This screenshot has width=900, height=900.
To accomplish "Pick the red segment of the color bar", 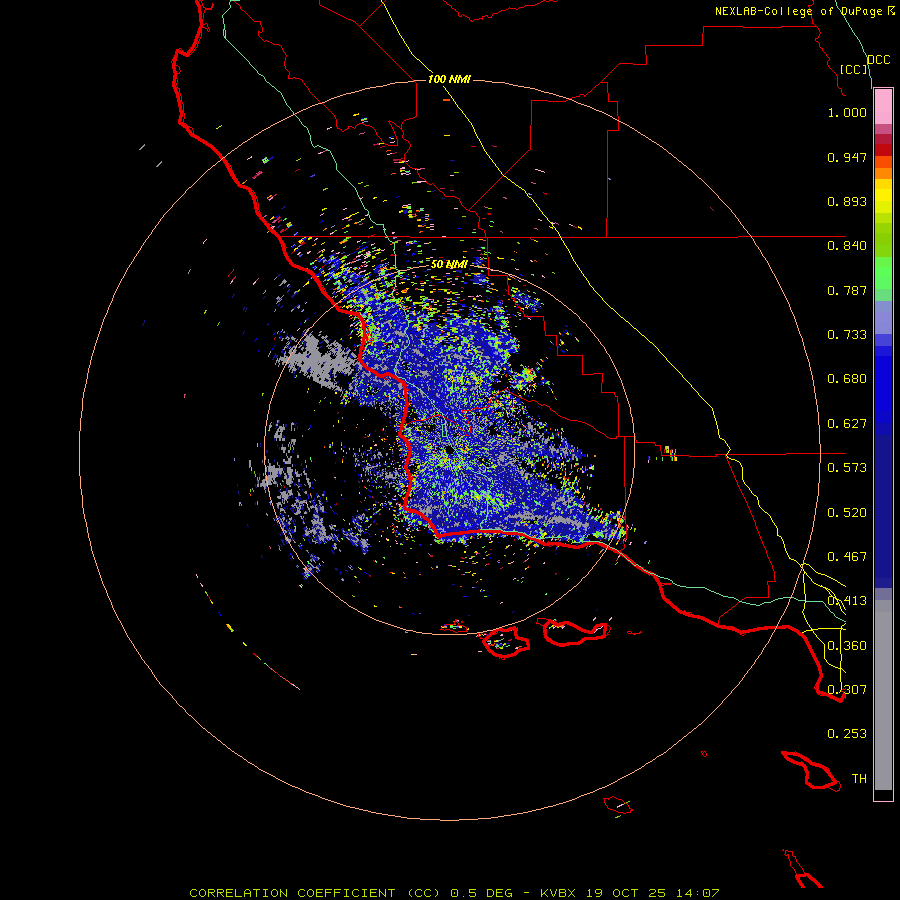I will point(883,150).
